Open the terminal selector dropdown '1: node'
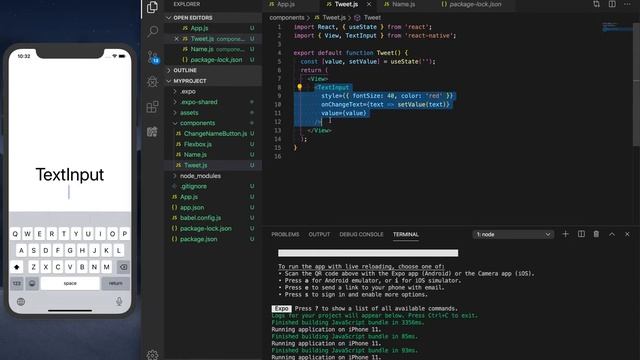 coord(513,234)
